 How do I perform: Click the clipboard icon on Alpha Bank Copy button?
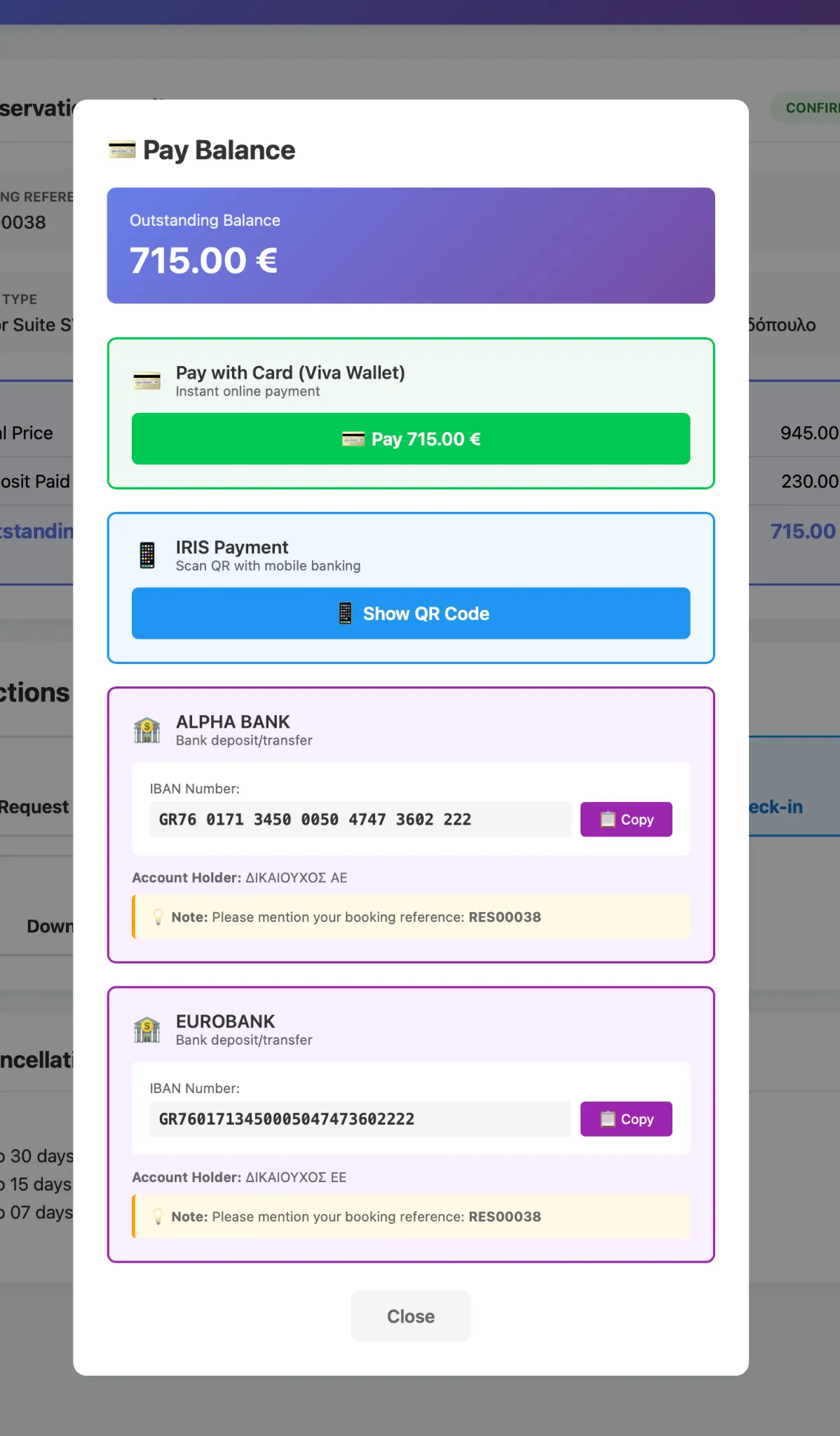[x=607, y=819]
